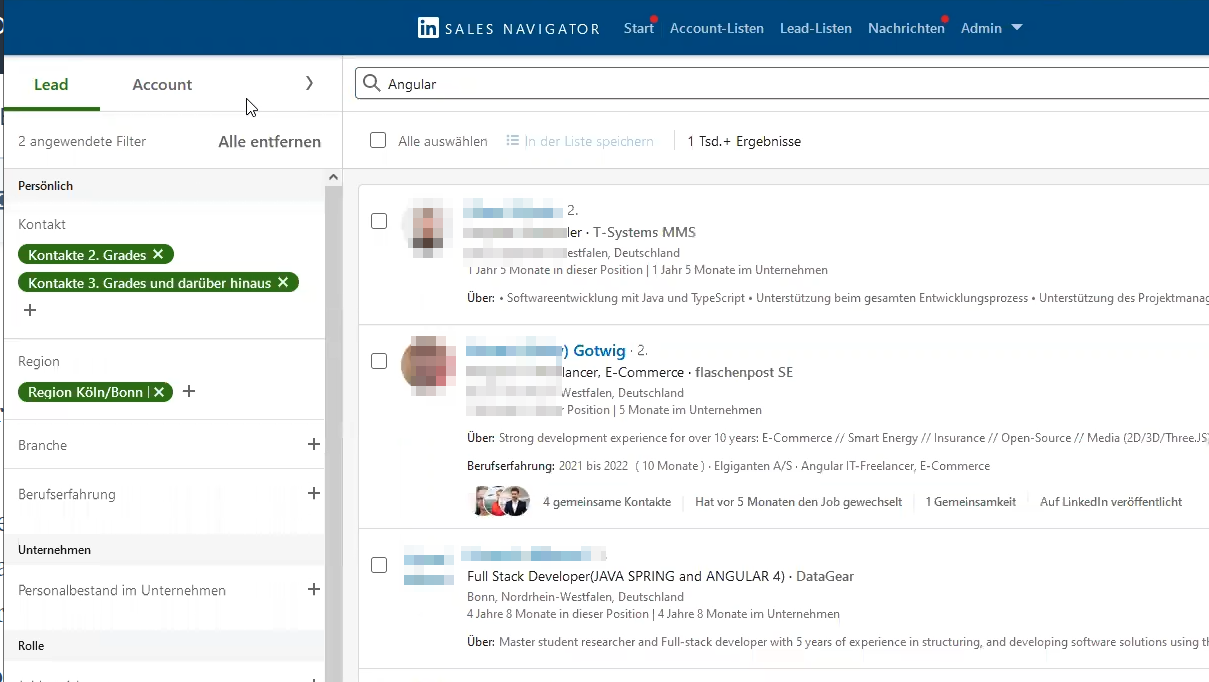Viewport: 1209px width, 682px height.
Task: Switch to the Lead tab
Action: click(51, 84)
